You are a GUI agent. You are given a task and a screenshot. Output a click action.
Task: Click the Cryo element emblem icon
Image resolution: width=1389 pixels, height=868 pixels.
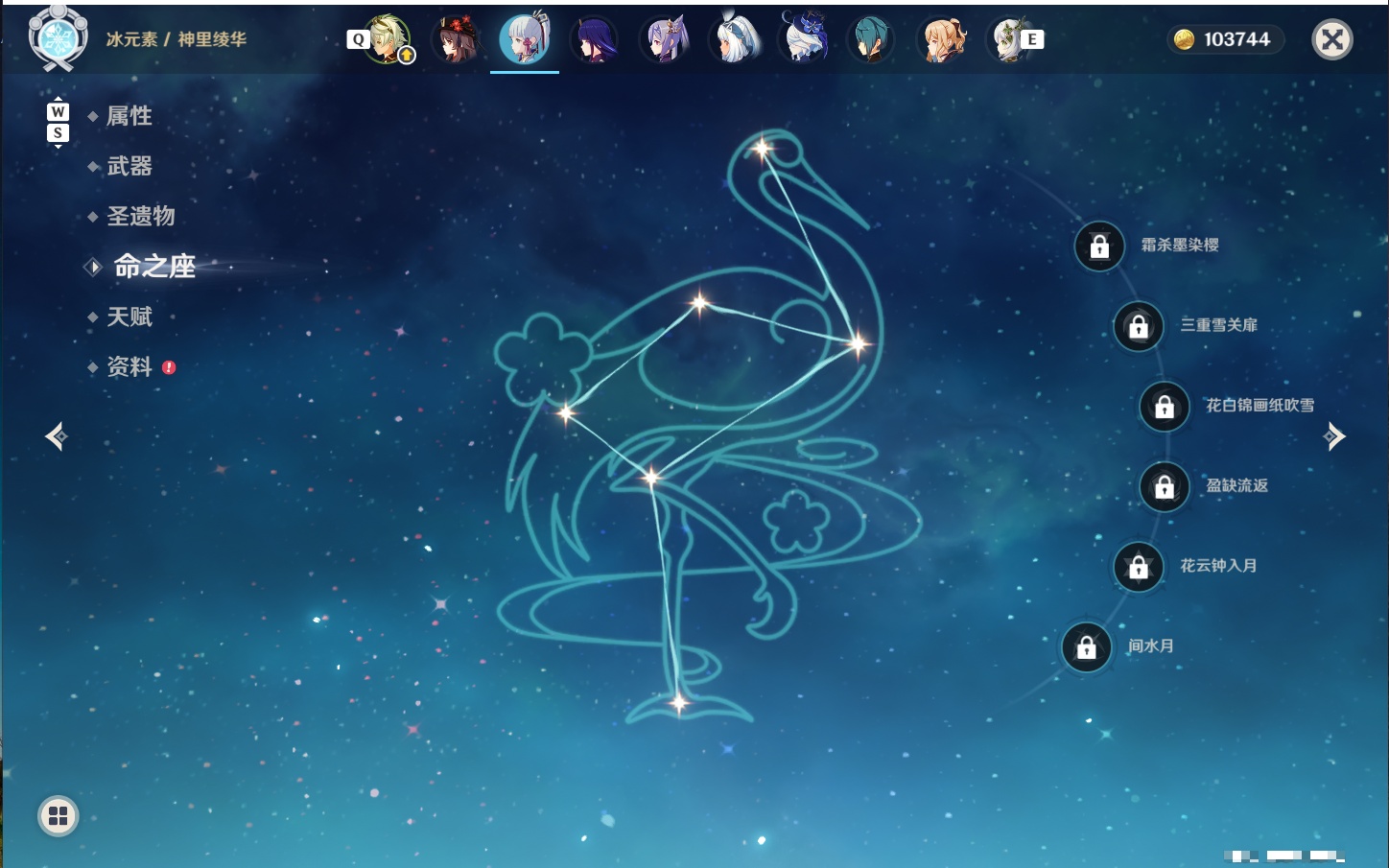(59, 39)
